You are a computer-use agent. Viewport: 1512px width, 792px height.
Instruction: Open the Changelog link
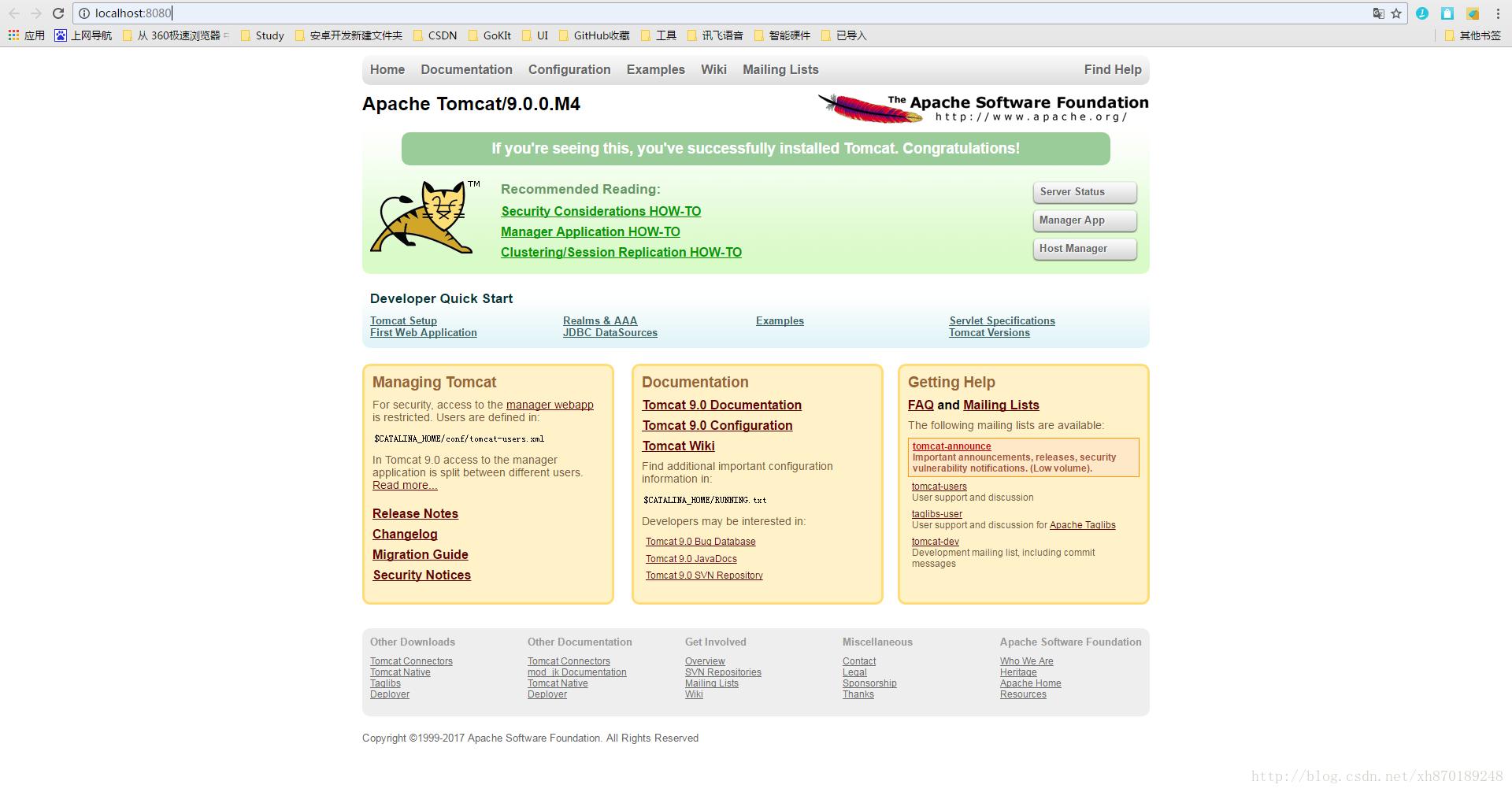point(405,534)
